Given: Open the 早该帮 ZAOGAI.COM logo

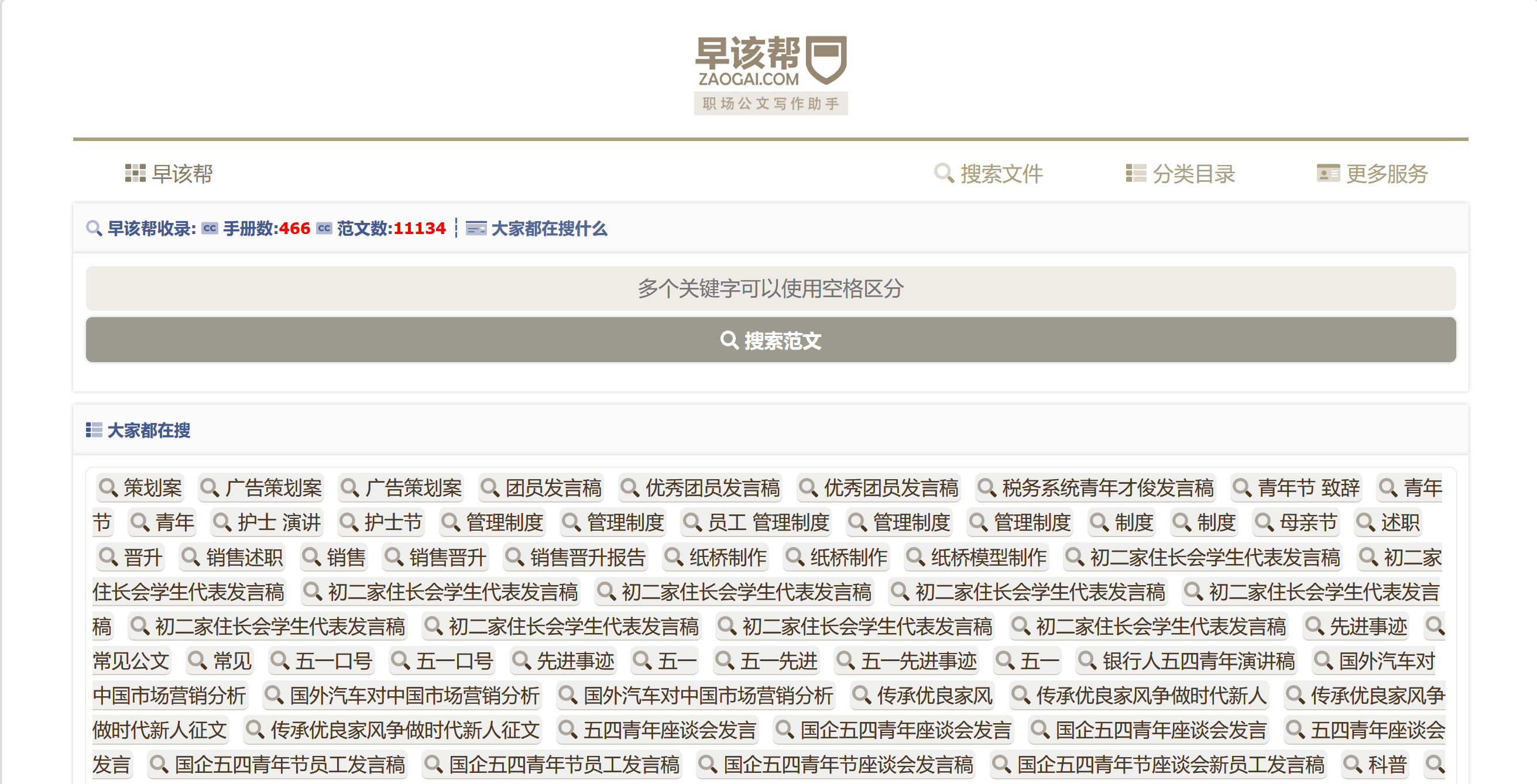Looking at the screenshot, I should [x=770, y=74].
